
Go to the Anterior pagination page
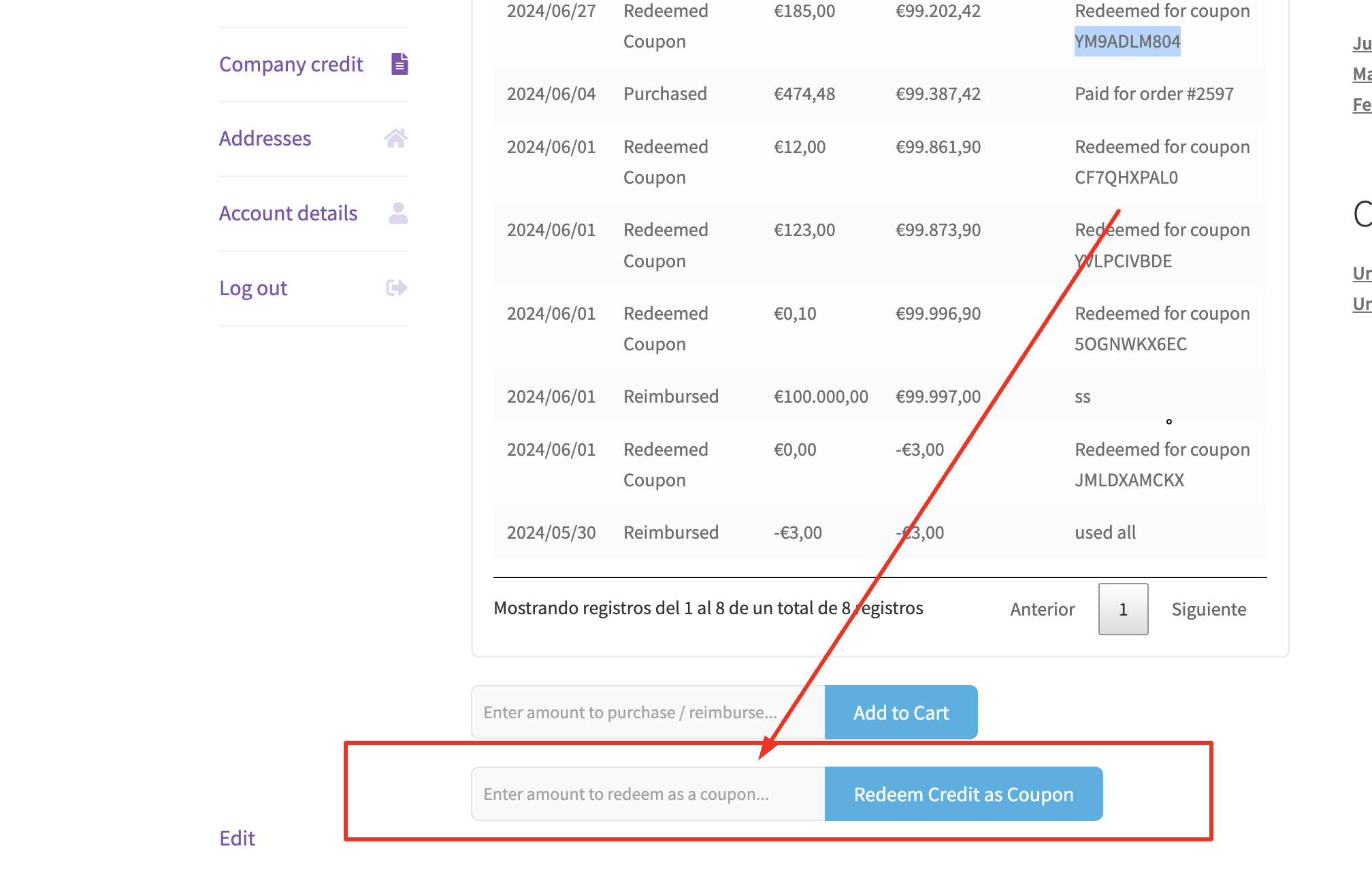tap(1042, 609)
